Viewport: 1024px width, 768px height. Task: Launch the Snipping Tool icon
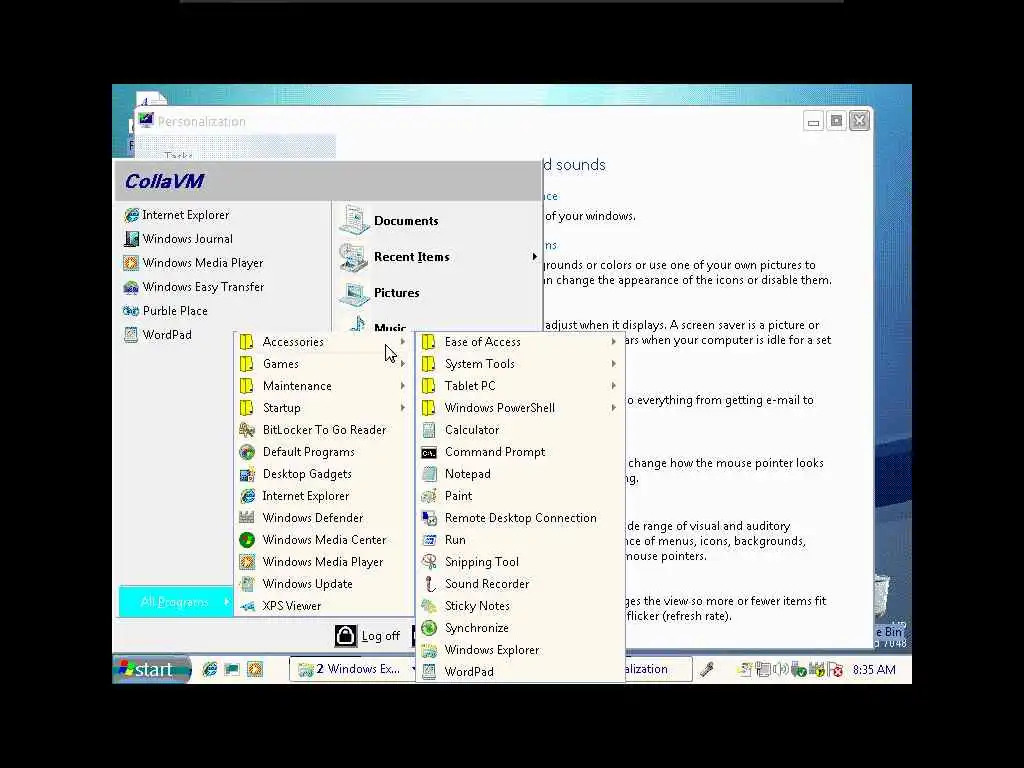429,562
